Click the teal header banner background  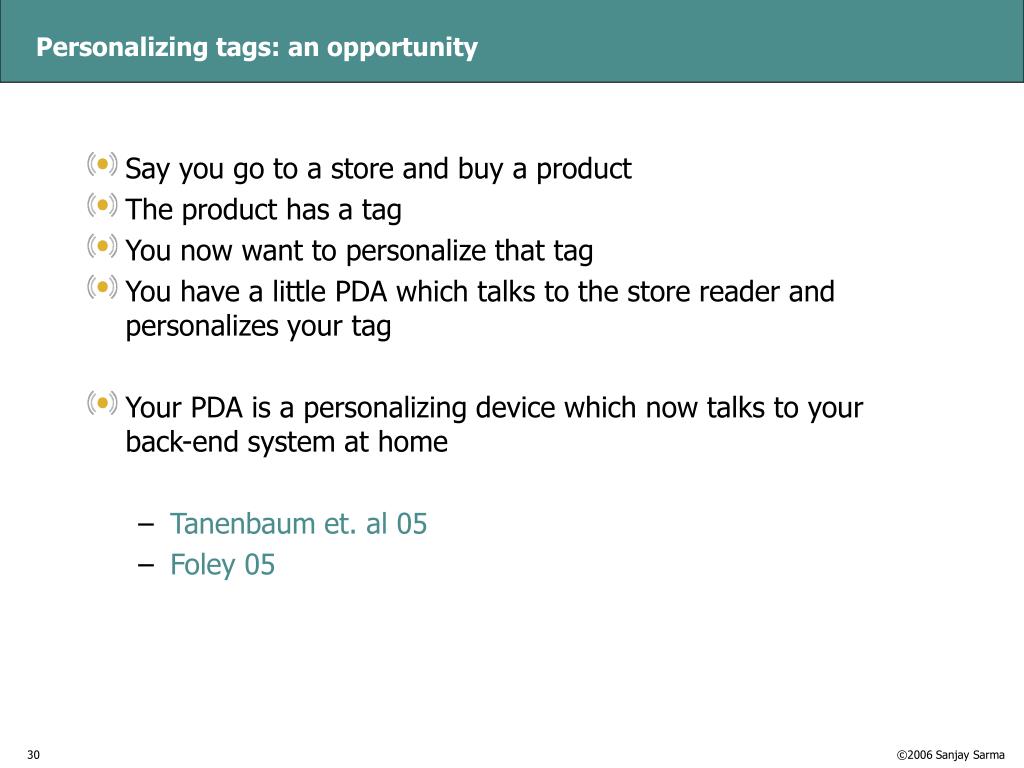[751, 41]
